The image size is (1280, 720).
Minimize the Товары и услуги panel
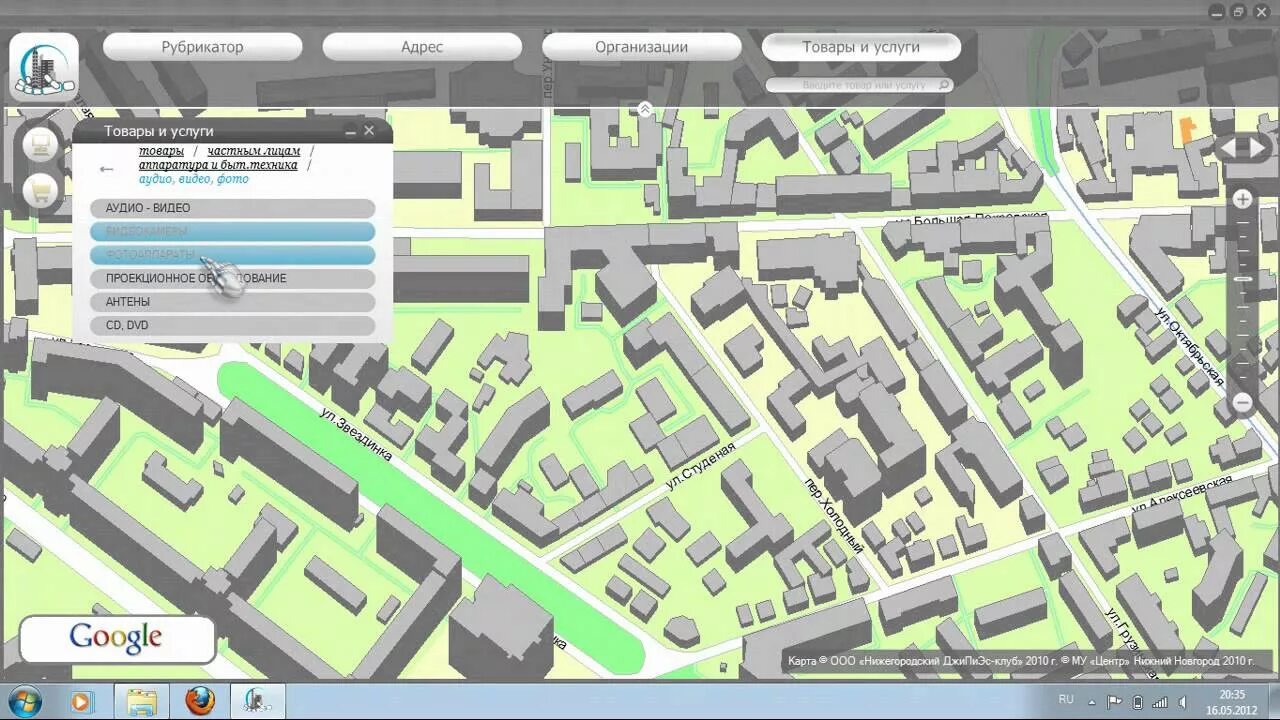351,131
